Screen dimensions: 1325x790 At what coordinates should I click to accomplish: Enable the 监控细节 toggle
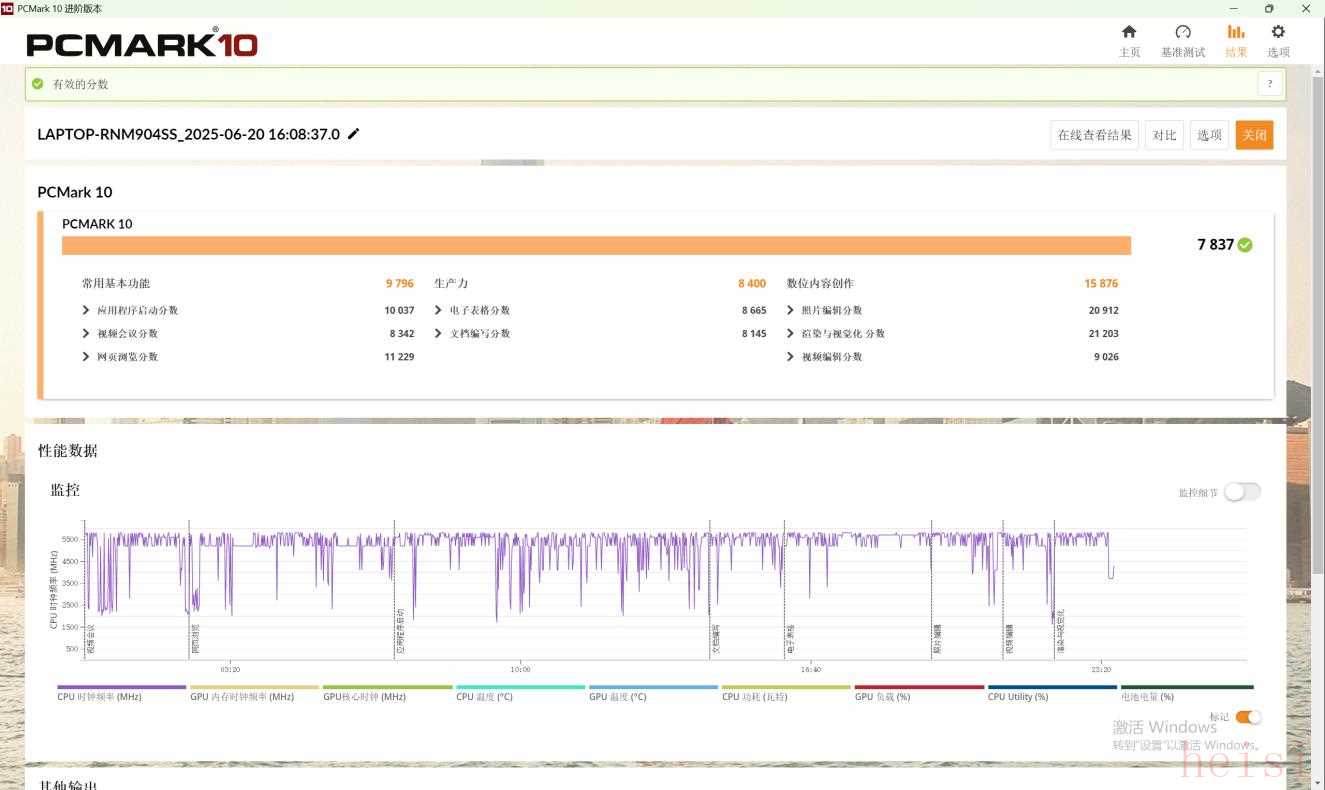(1242, 492)
